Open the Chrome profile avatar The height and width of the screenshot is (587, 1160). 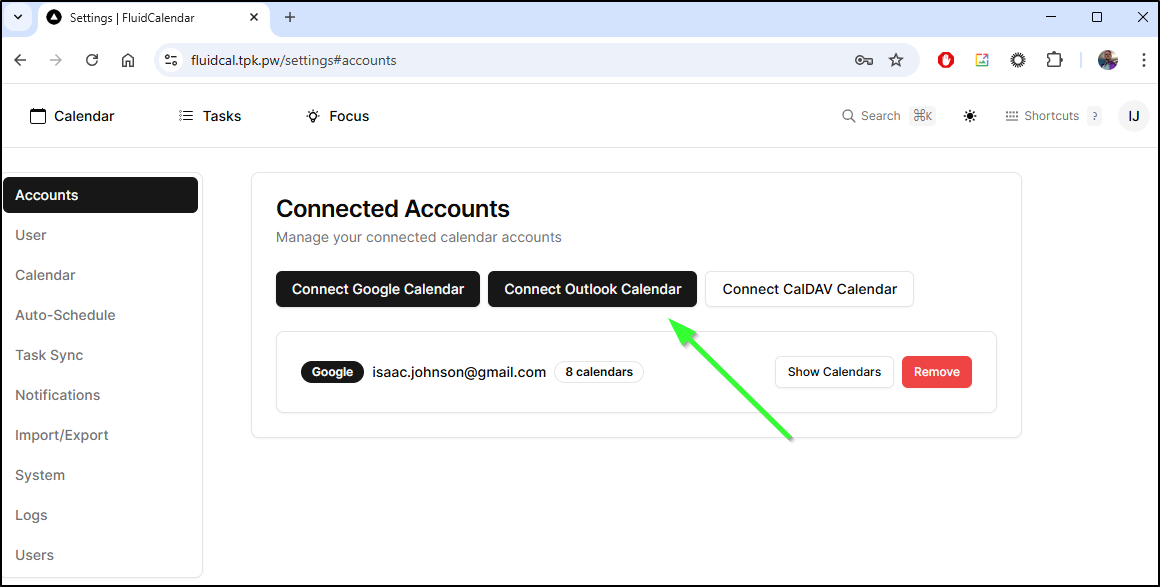point(1107,60)
